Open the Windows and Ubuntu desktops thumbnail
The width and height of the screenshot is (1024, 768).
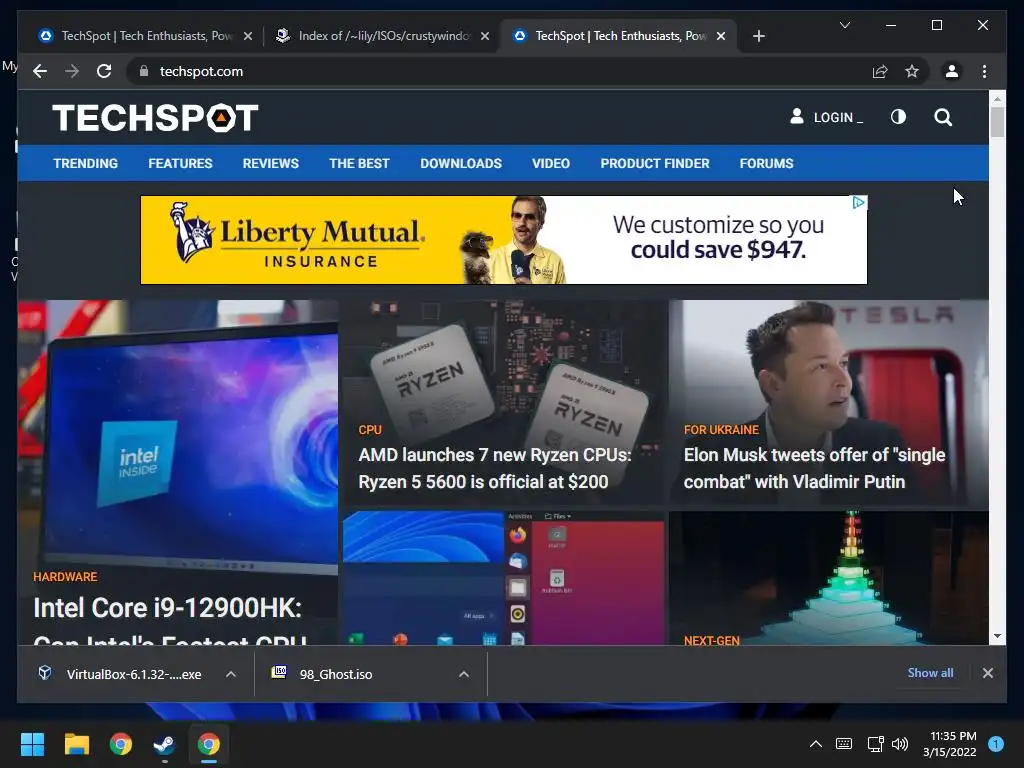point(504,578)
